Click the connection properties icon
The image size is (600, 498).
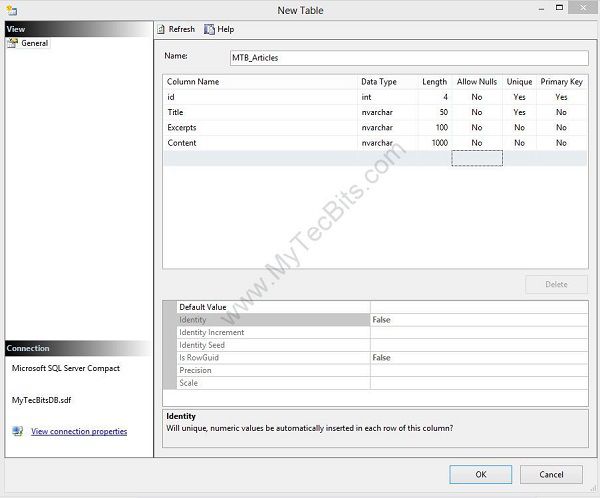coord(17,431)
